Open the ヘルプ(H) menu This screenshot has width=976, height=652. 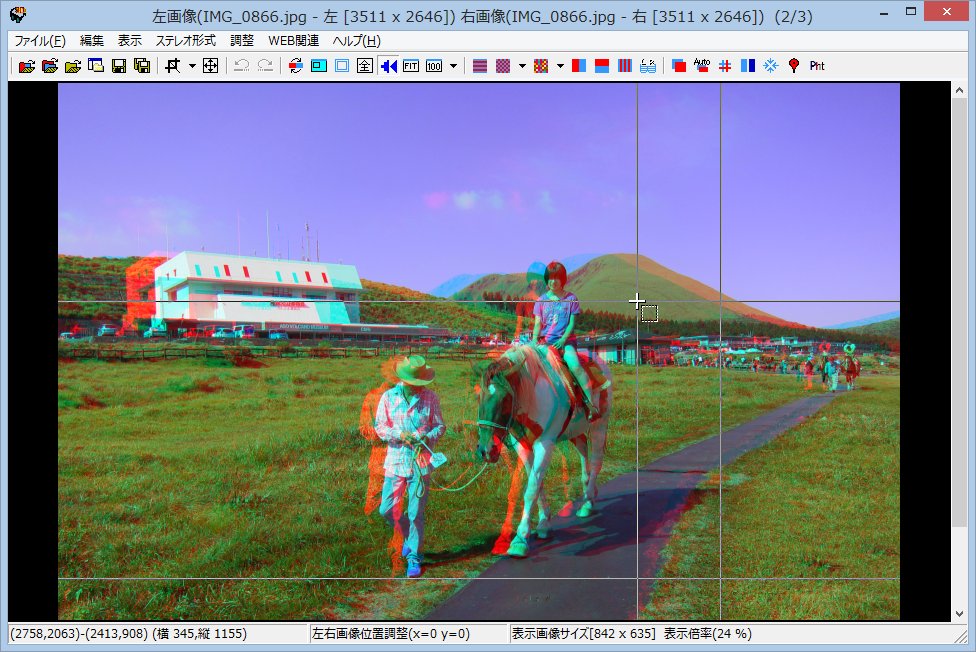[357, 41]
